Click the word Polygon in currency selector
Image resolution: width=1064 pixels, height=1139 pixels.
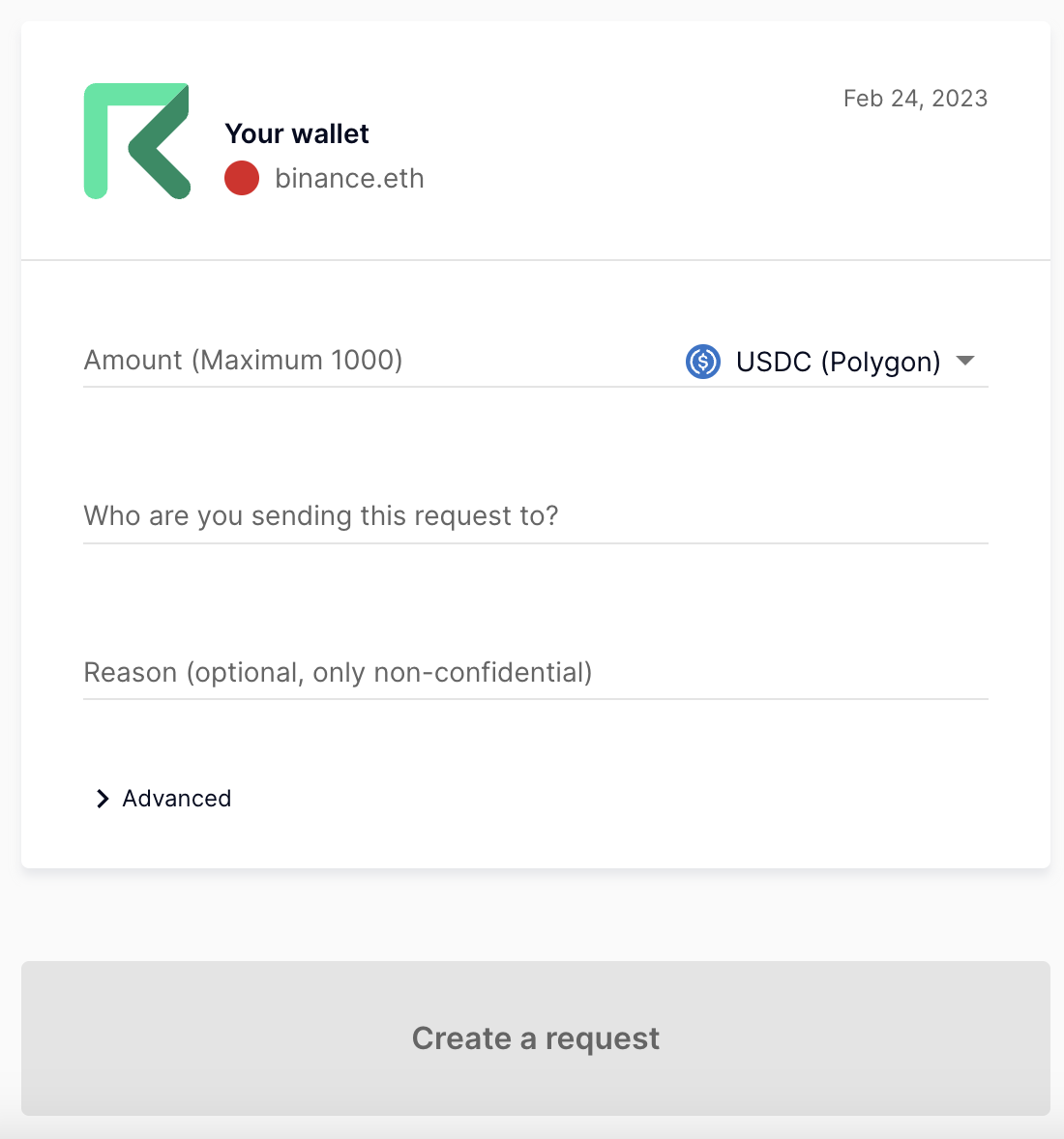pyautogui.click(x=880, y=362)
